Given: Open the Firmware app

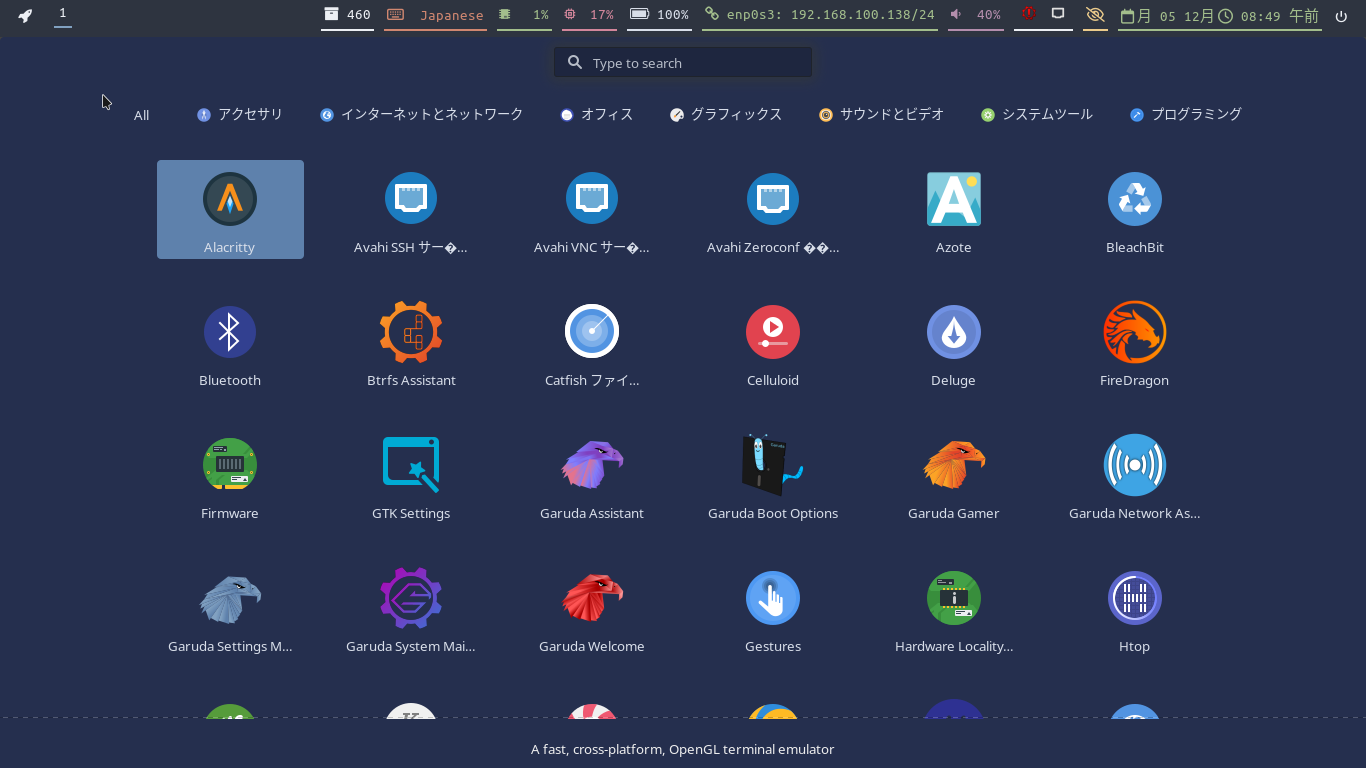Looking at the screenshot, I should (230, 475).
